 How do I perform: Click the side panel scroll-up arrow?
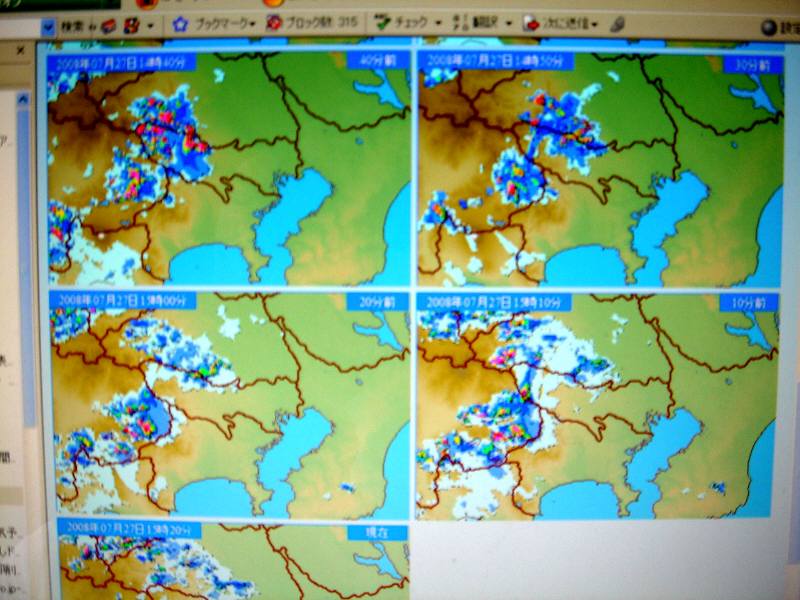click(23, 99)
